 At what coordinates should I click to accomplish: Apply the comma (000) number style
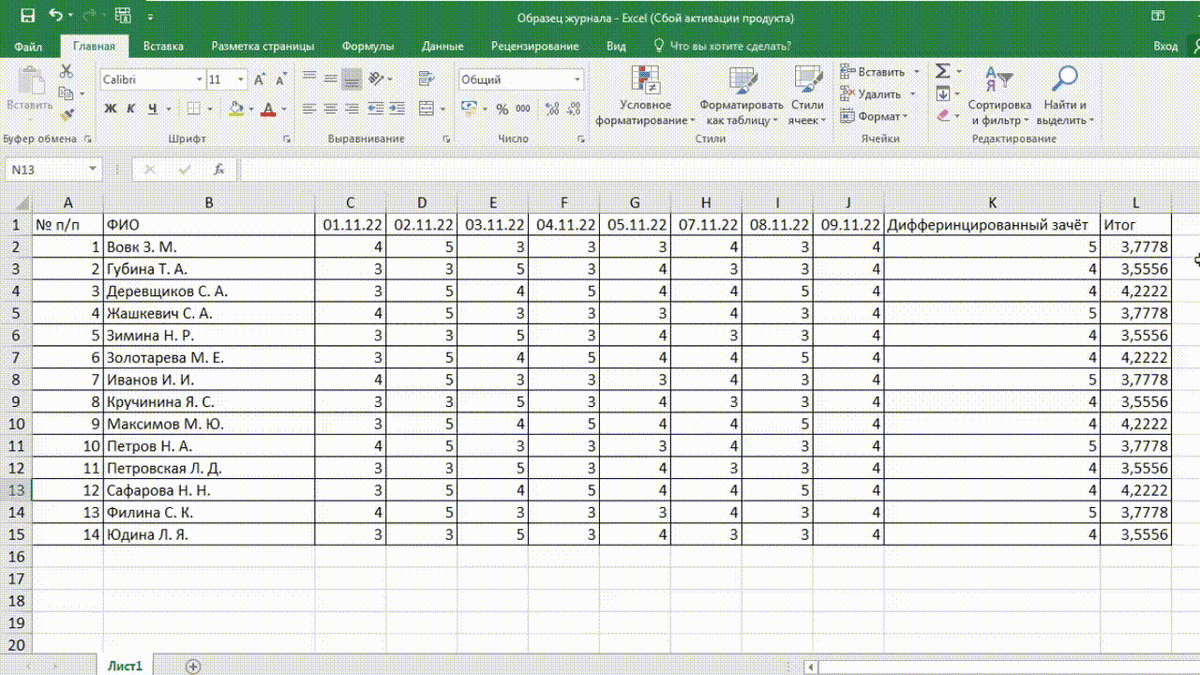point(524,109)
